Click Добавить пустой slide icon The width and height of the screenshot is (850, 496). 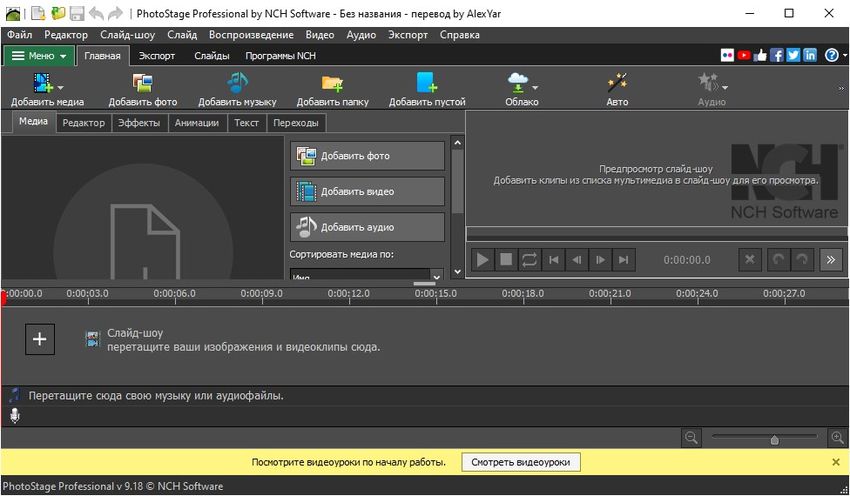(x=427, y=82)
